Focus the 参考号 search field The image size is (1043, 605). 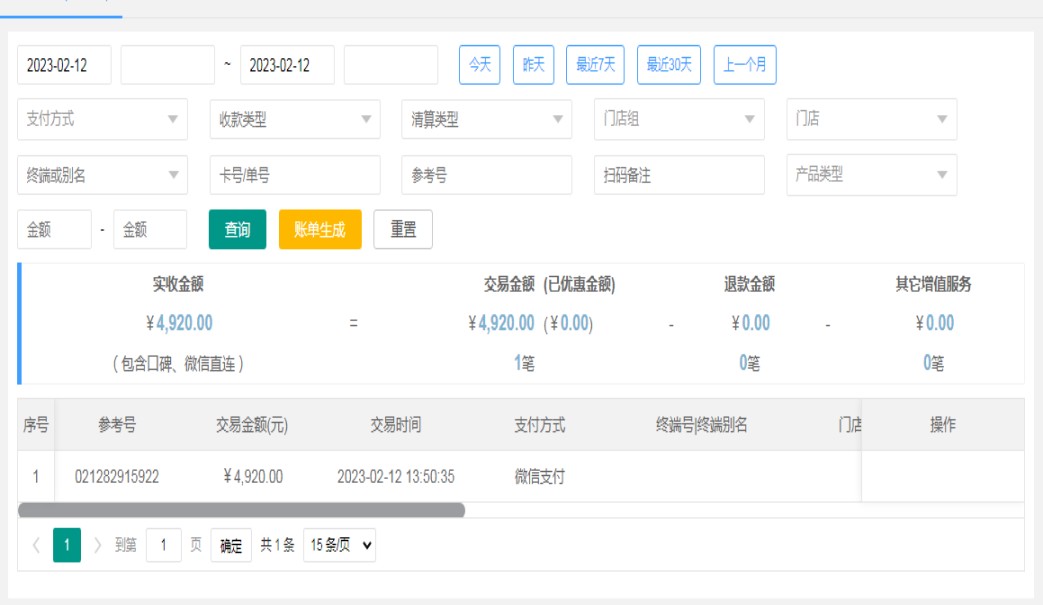(487, 175)
